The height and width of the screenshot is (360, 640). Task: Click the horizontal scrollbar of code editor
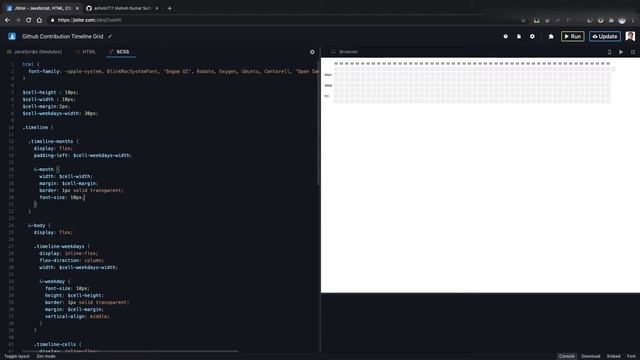click(131, 351)
